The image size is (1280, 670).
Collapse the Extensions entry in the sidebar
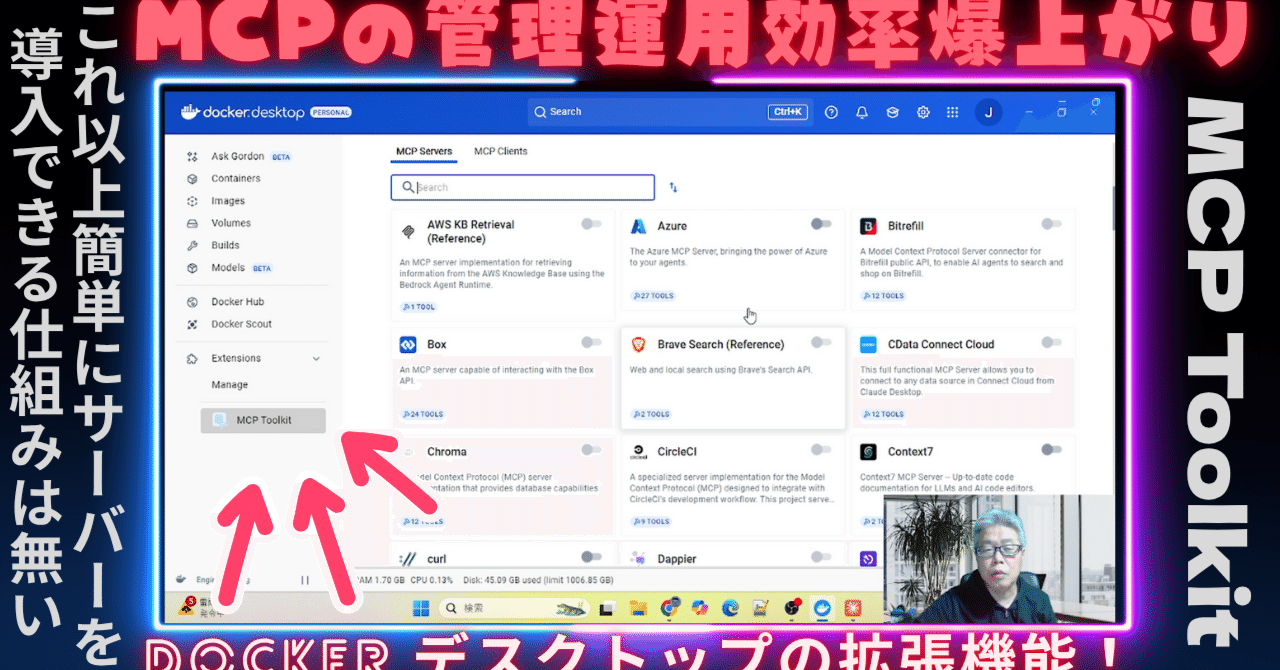(x=316, y=358)
